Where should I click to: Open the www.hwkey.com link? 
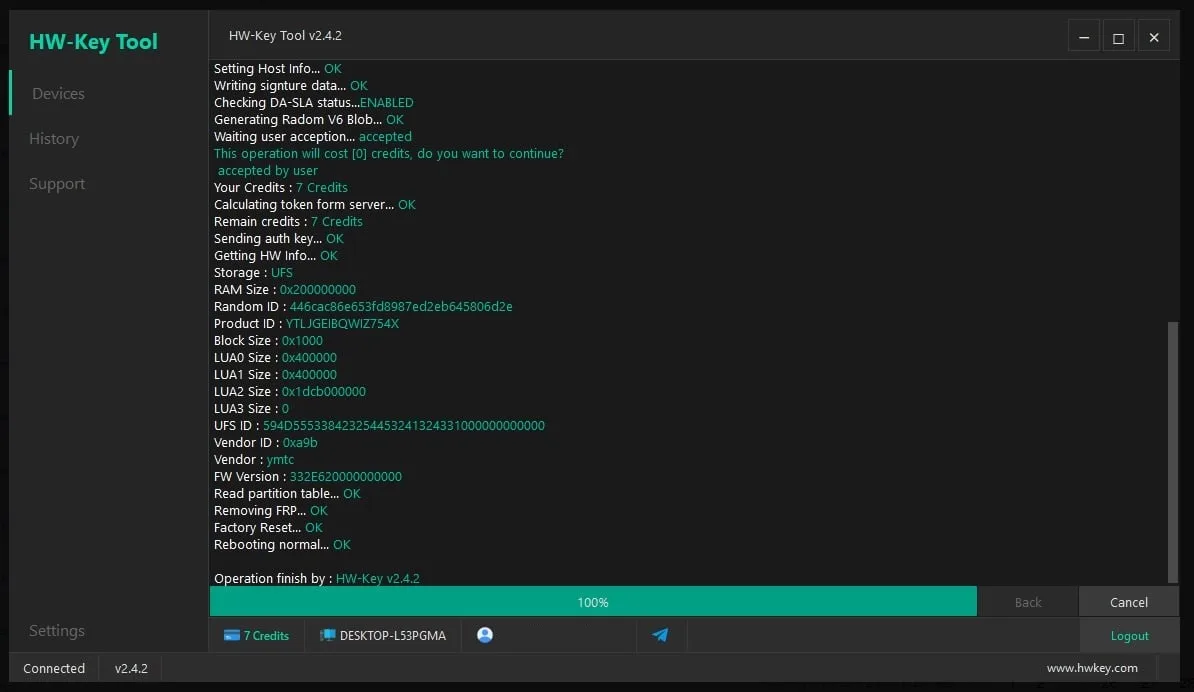[x=1092, y=668]
